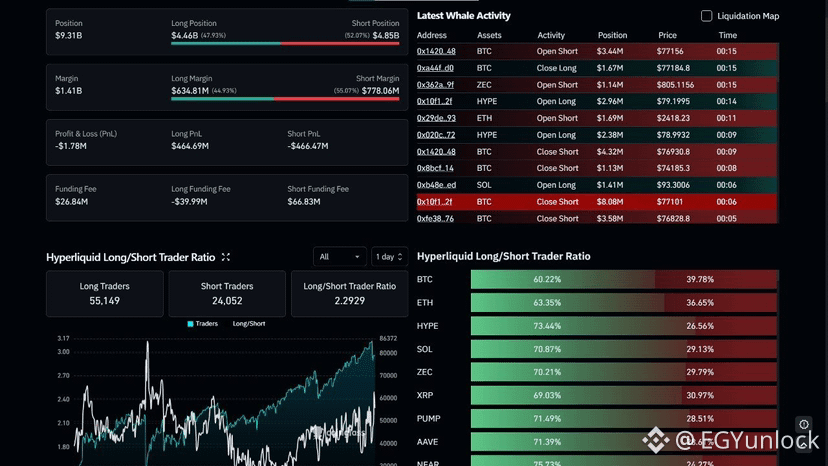Click the SOL 70.87% long bar
Screen dimensions: 828x466
coord(580,349)
